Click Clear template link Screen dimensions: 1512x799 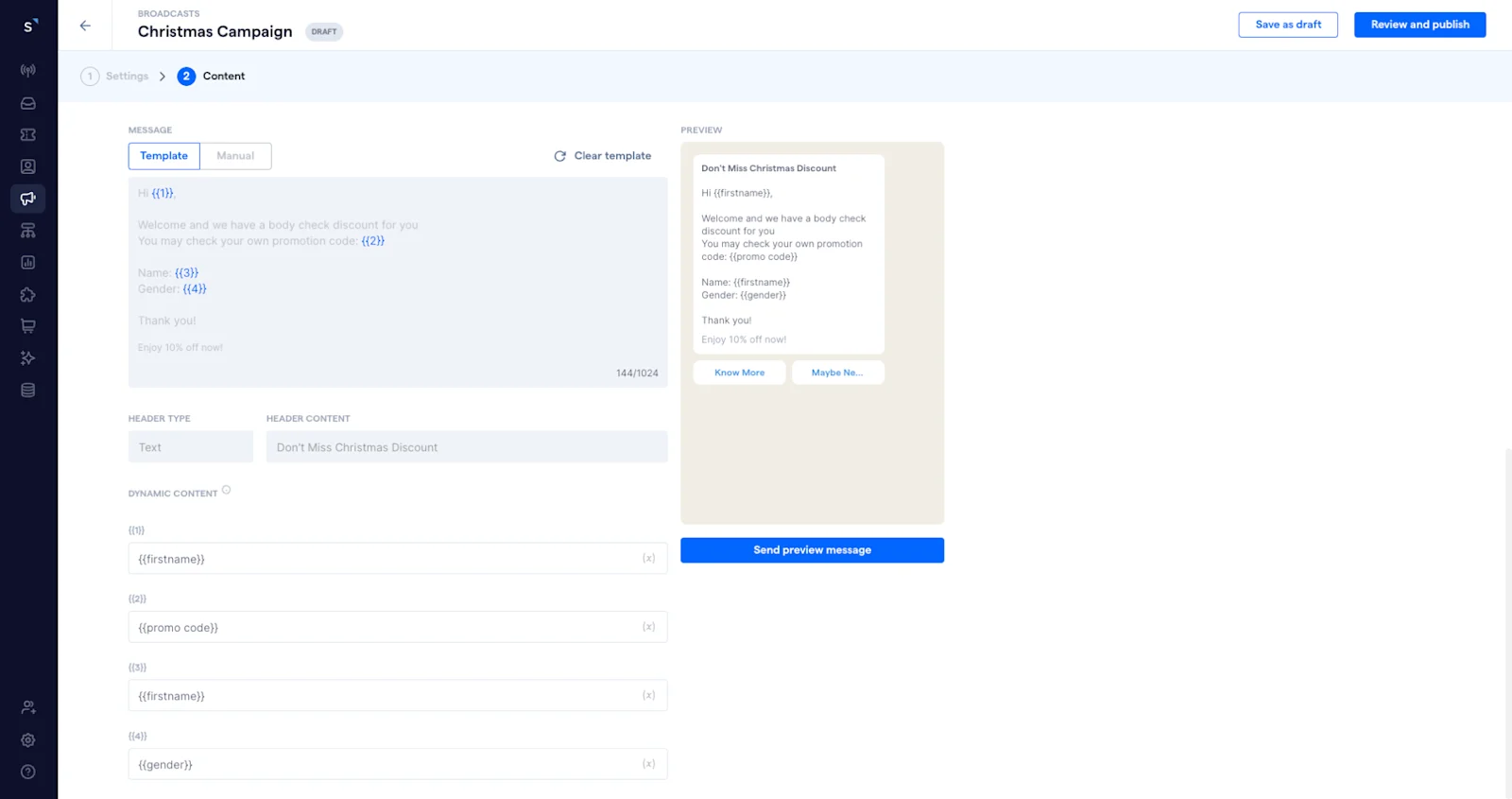612,156
